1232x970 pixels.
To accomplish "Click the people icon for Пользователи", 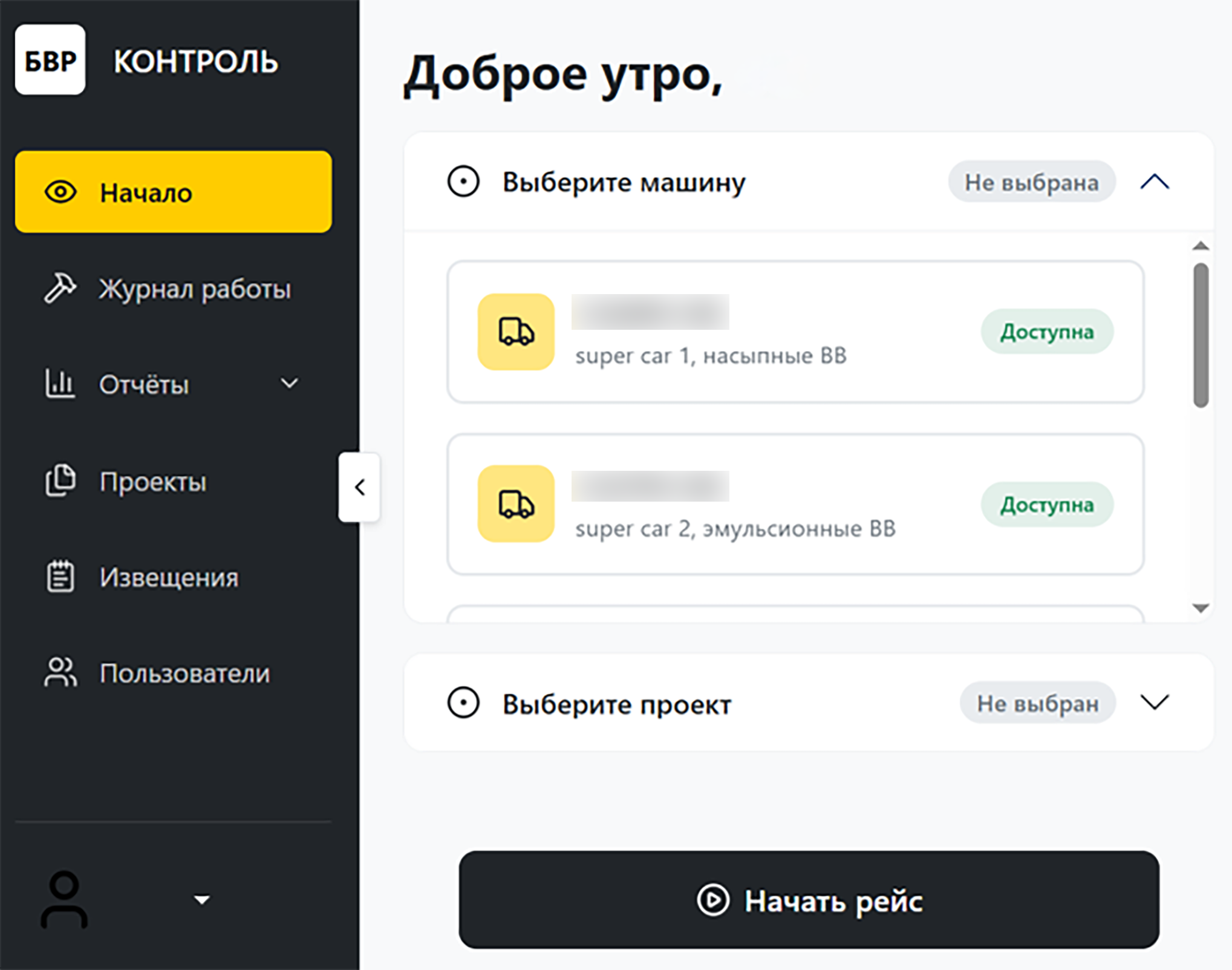I will [60, 672].
